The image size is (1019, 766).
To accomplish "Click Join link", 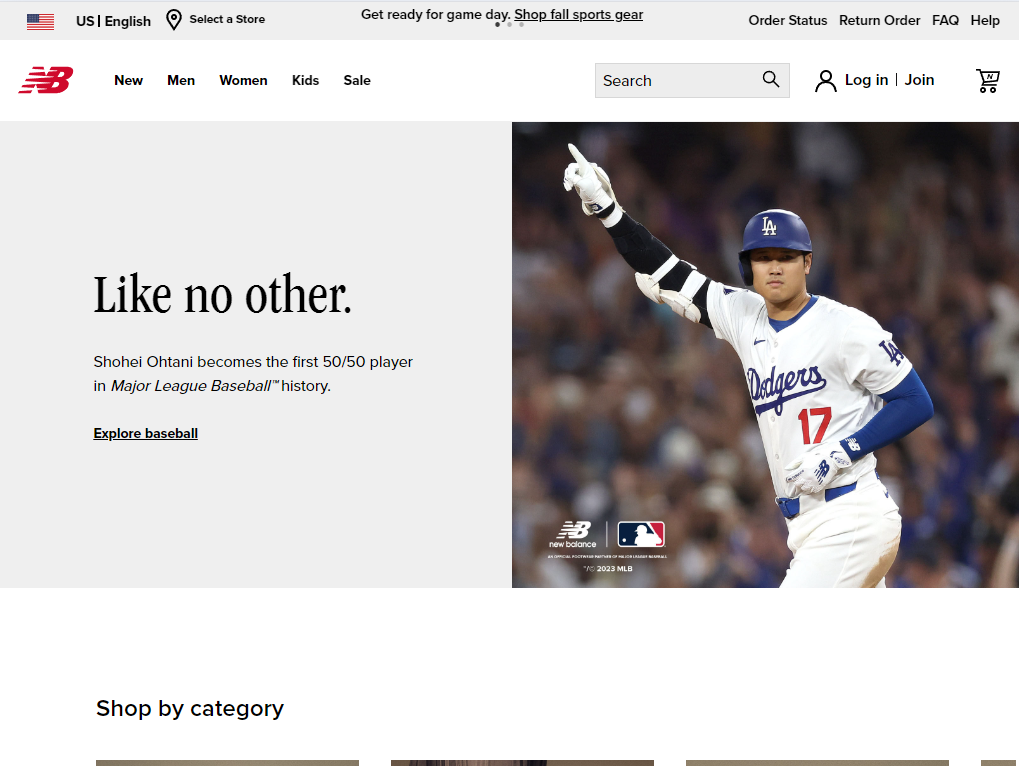I will 920,80.
